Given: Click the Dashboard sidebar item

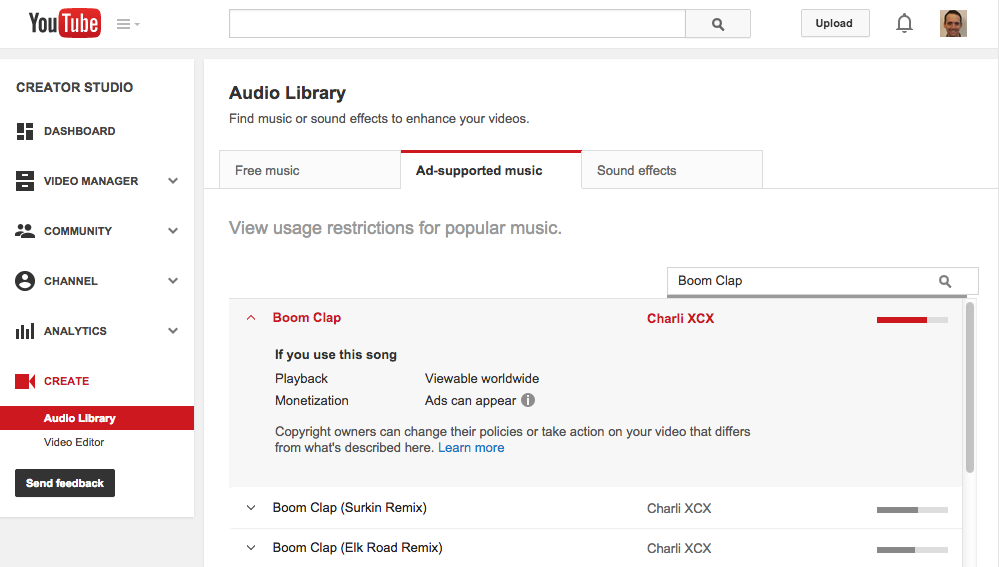Looking at the screenshot, I should pyautogui.click(x=79, y=131).
